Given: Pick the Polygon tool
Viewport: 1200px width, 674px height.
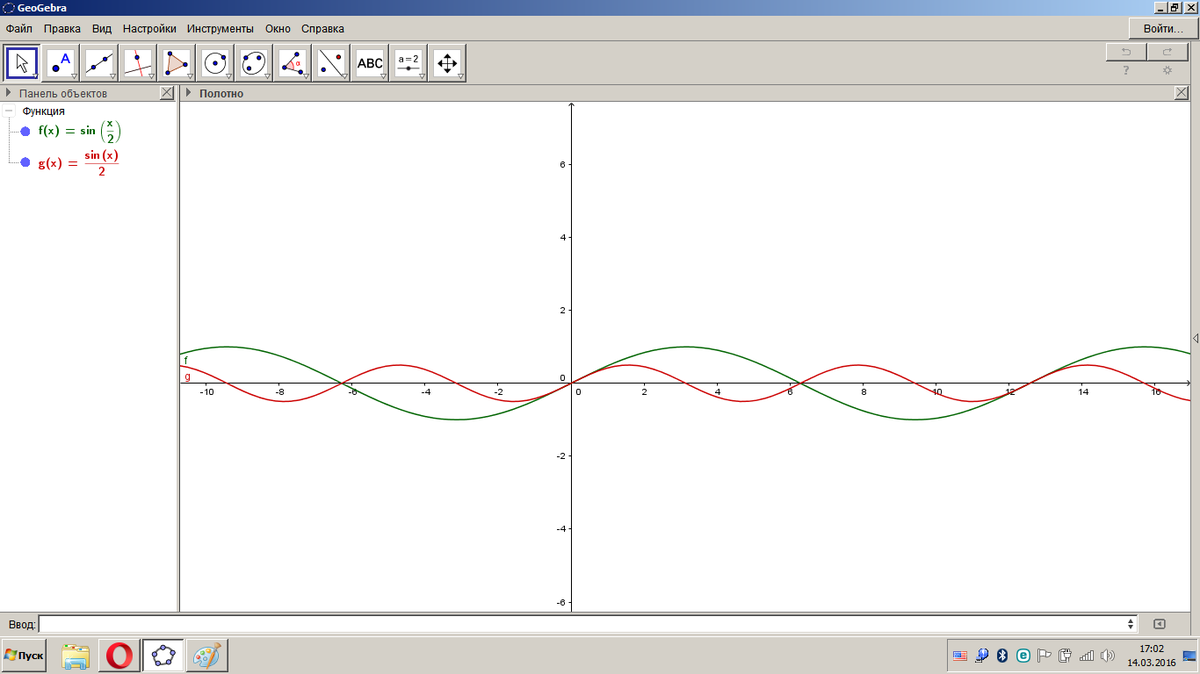Looking at the screenshot, I should pyautogui.click(x=177, y=63).
